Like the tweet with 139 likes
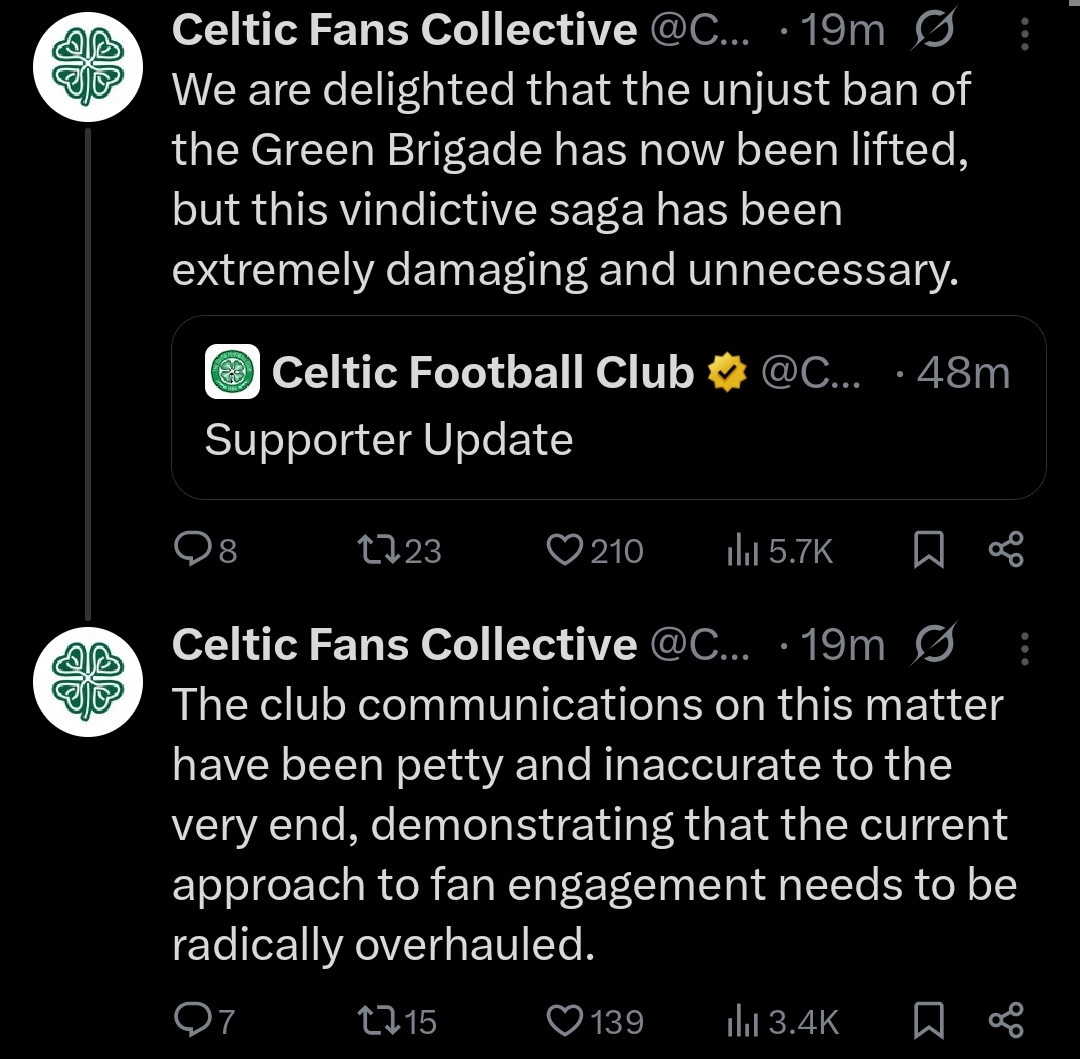The image size is (1080, 1059). click(566, 1020)
